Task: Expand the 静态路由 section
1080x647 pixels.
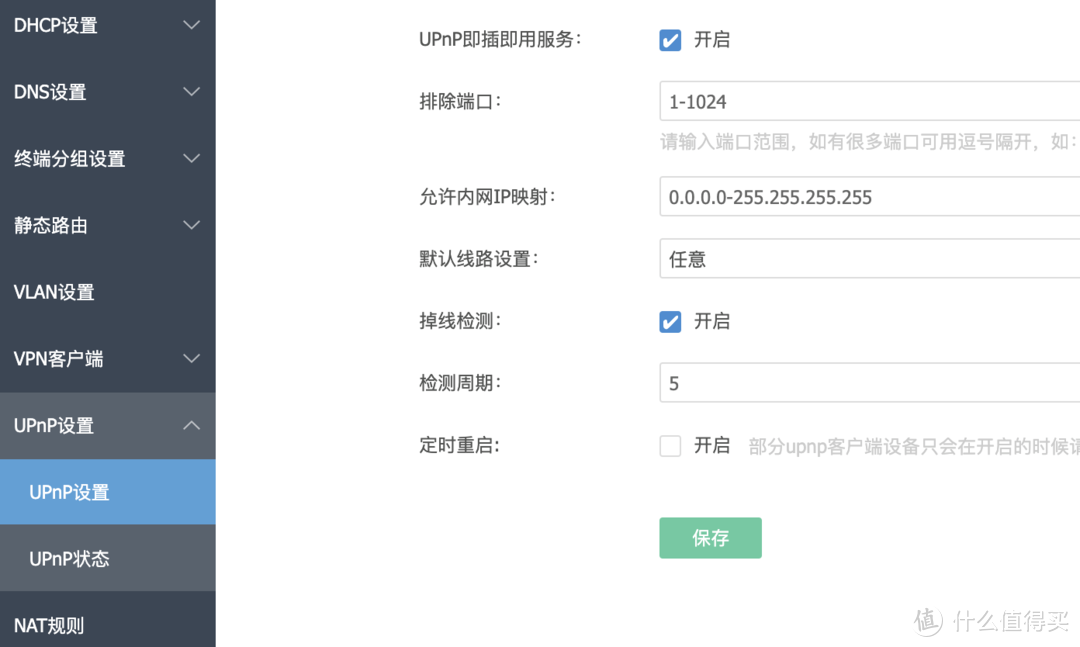Action: point(107,225)
